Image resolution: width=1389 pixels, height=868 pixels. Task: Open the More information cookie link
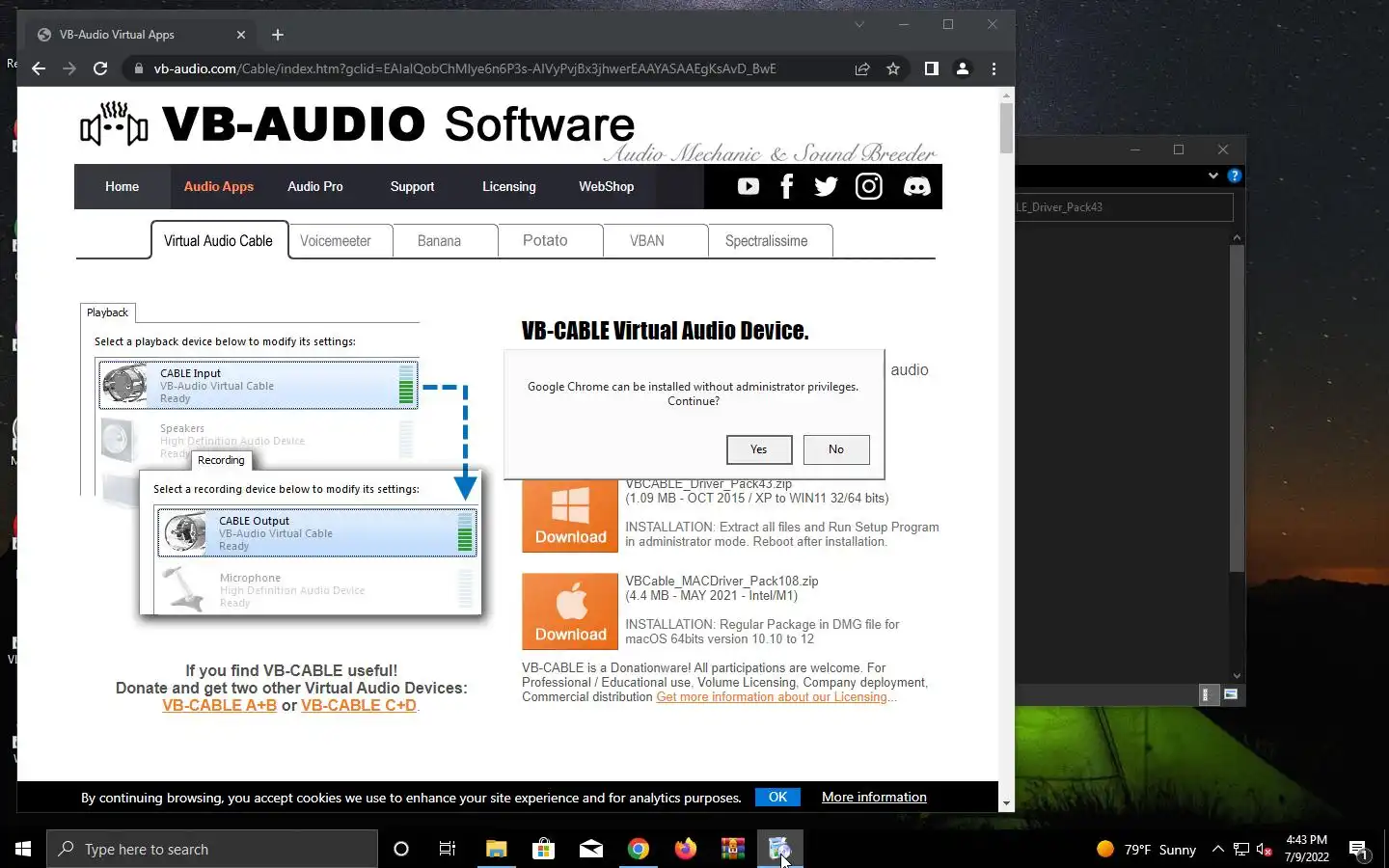point(874,797)
